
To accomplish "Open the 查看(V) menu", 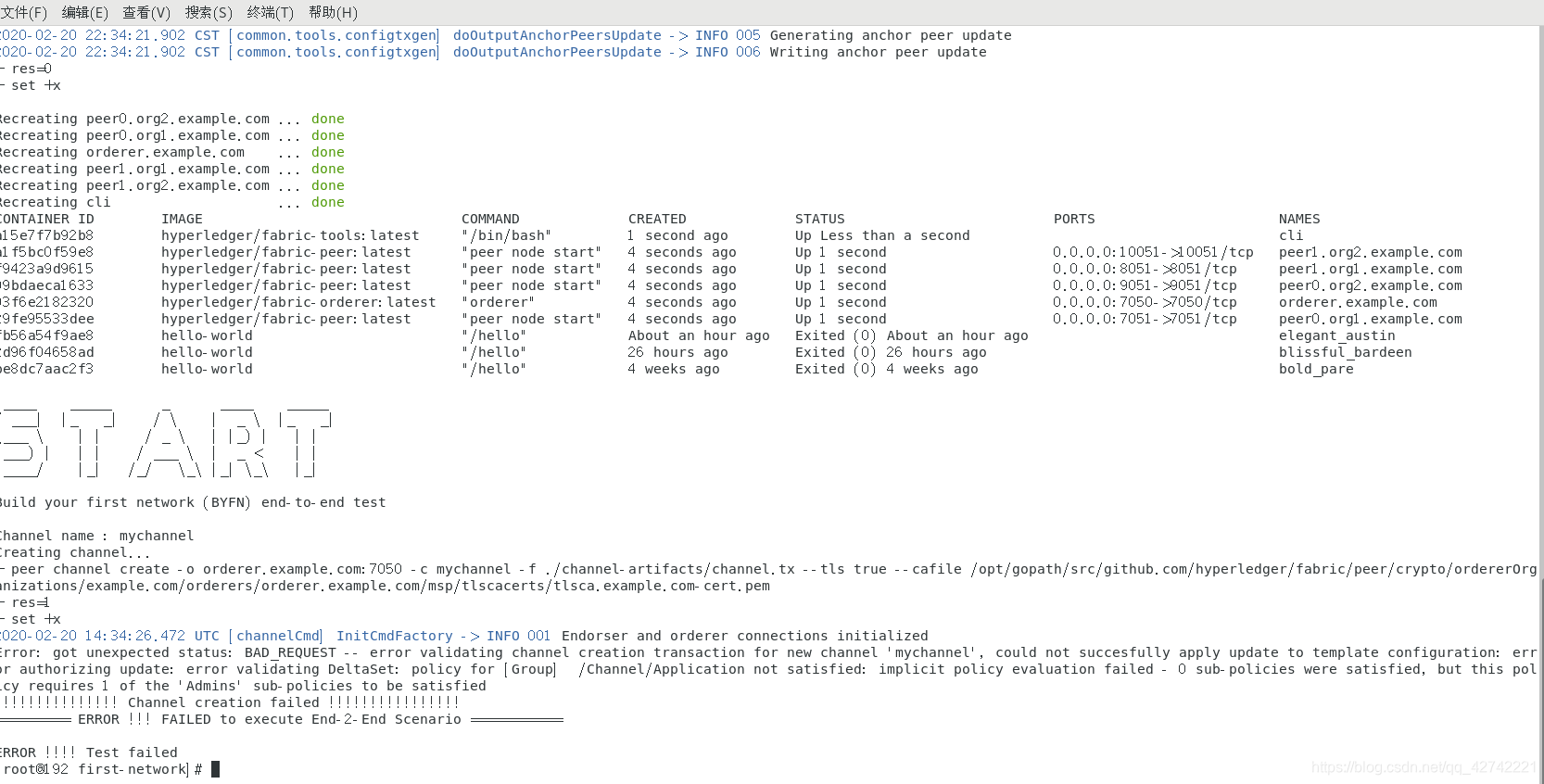I will (x=146, y=12).
